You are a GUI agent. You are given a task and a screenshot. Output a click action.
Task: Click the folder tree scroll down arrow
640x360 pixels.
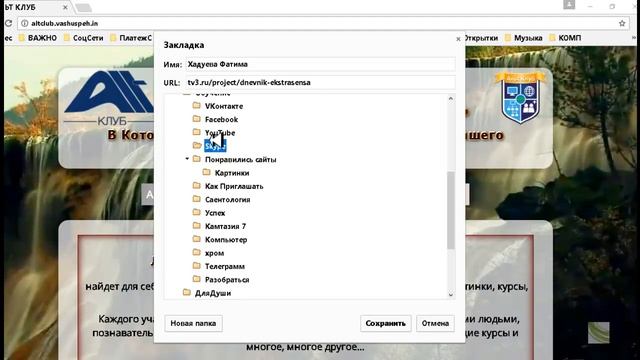coord(451,294)
